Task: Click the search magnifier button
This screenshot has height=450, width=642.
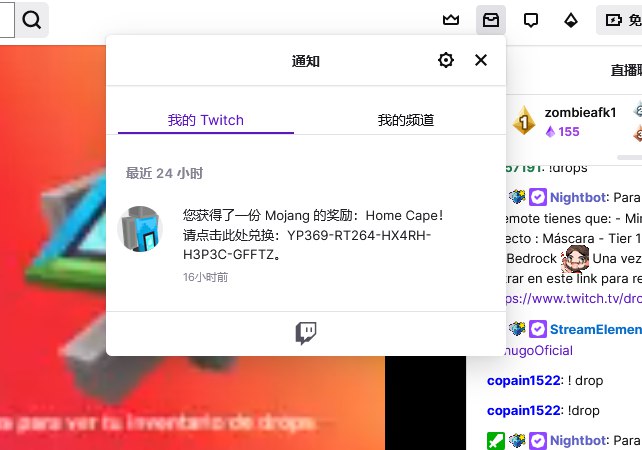Action: (x=32, y=20)
